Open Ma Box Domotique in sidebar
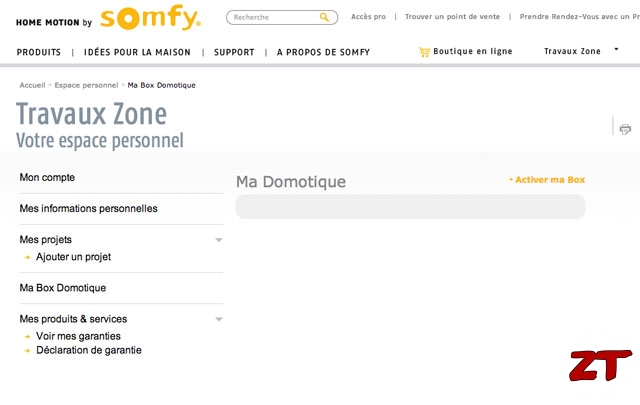Viewport: 640px width, 405px height. pyautogui.click(x=63, y=288)
